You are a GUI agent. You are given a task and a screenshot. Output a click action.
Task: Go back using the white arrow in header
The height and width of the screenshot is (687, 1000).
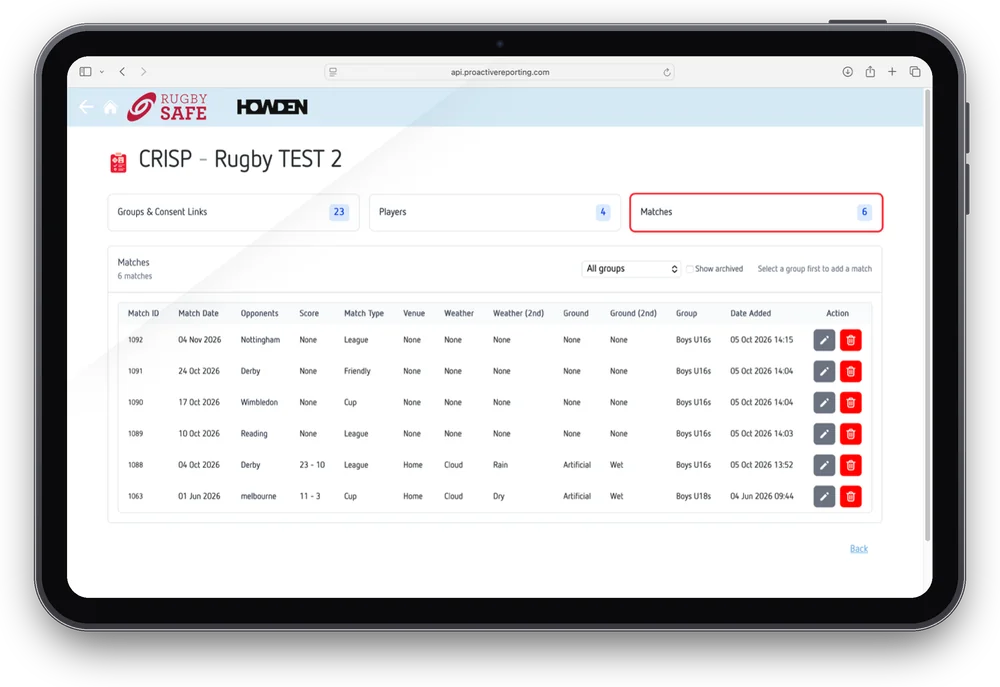(86, 107)
